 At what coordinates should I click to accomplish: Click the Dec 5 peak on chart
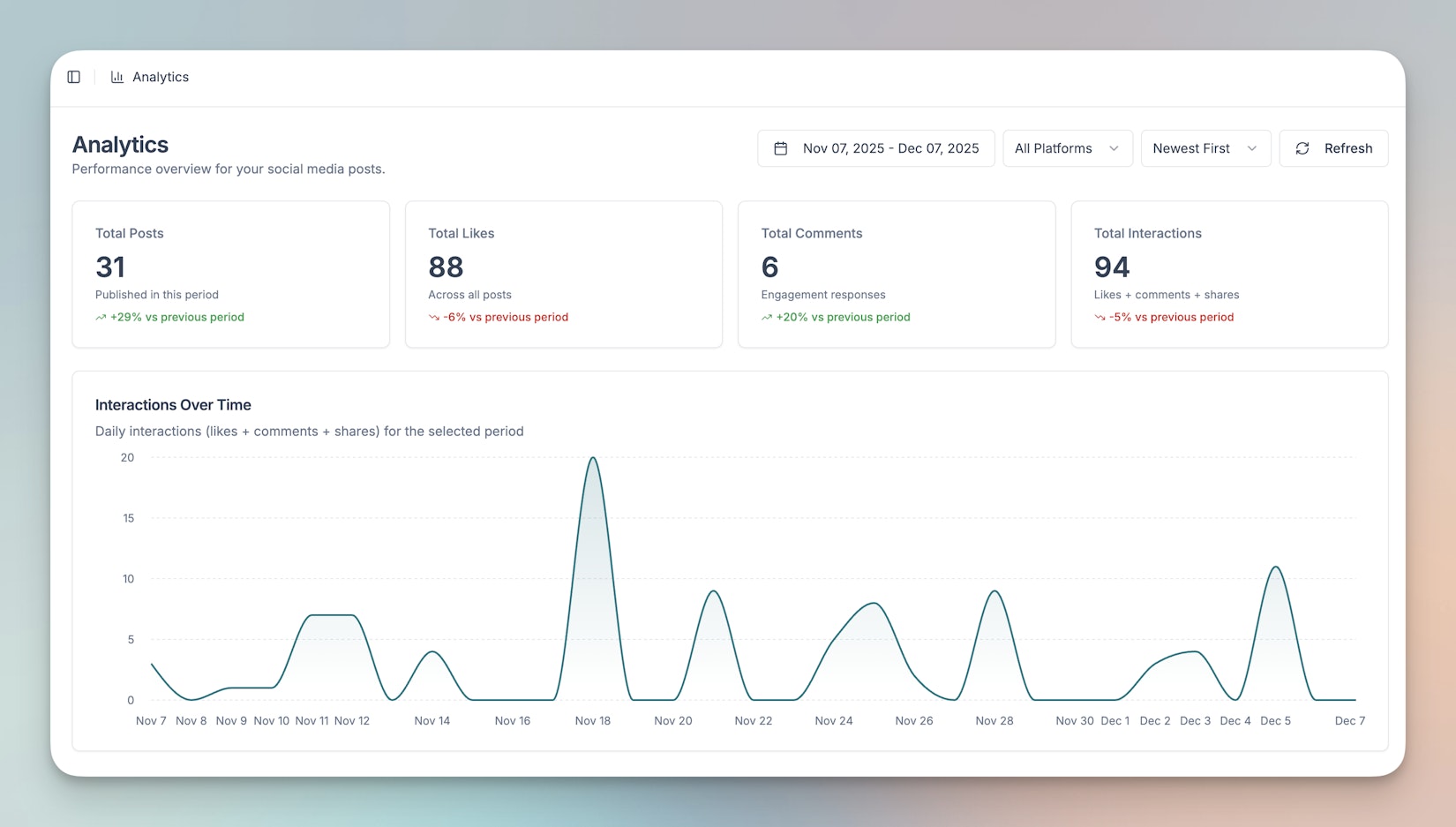[x=1275, y=568]
